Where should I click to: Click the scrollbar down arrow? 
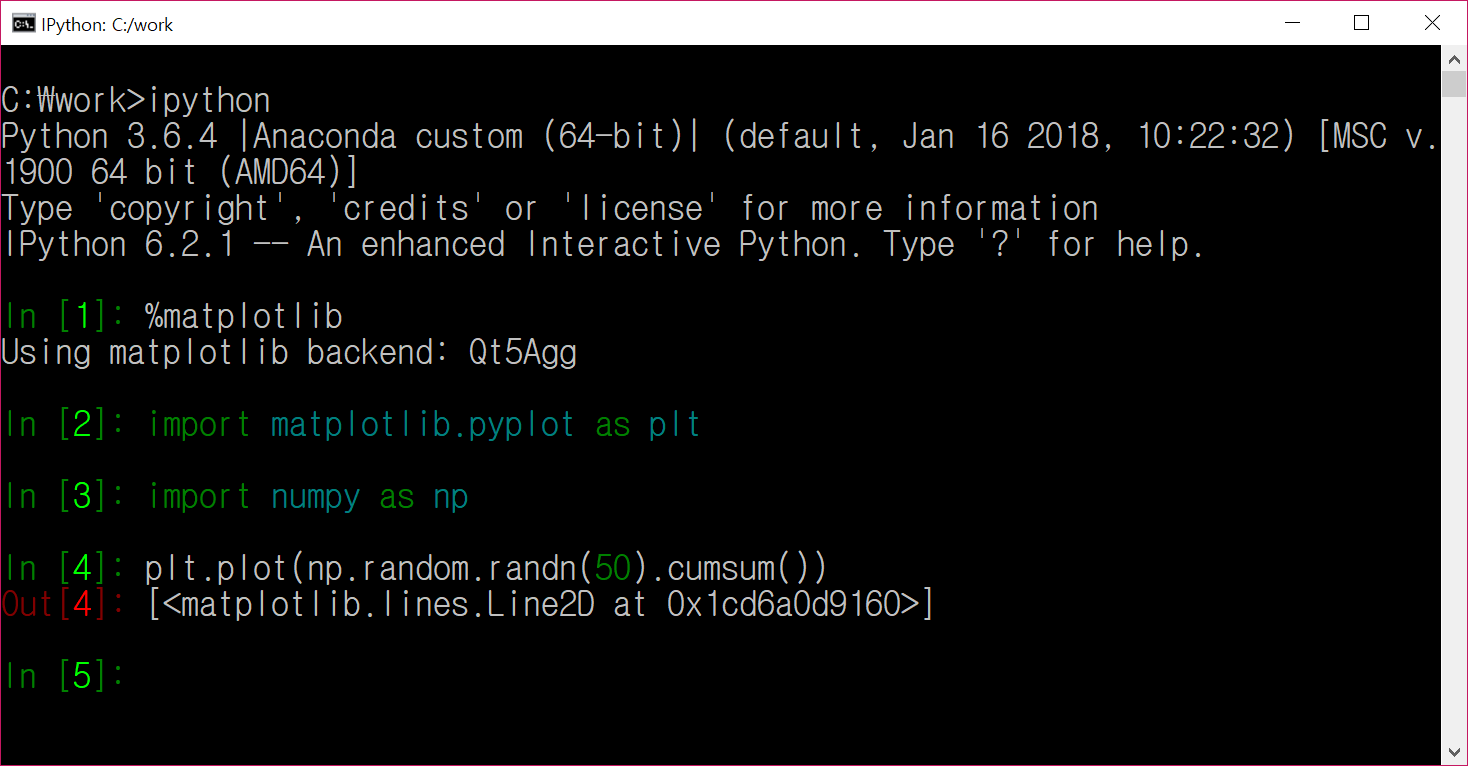[1454, 752]
